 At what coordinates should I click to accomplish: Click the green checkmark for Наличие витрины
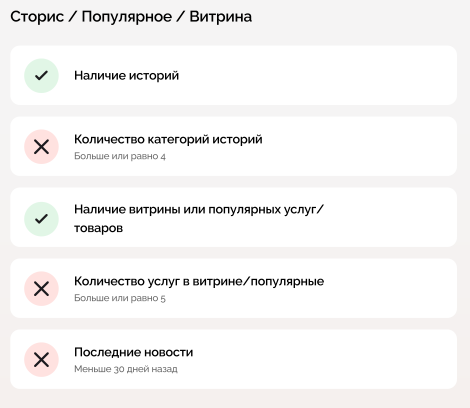point(41,219)
